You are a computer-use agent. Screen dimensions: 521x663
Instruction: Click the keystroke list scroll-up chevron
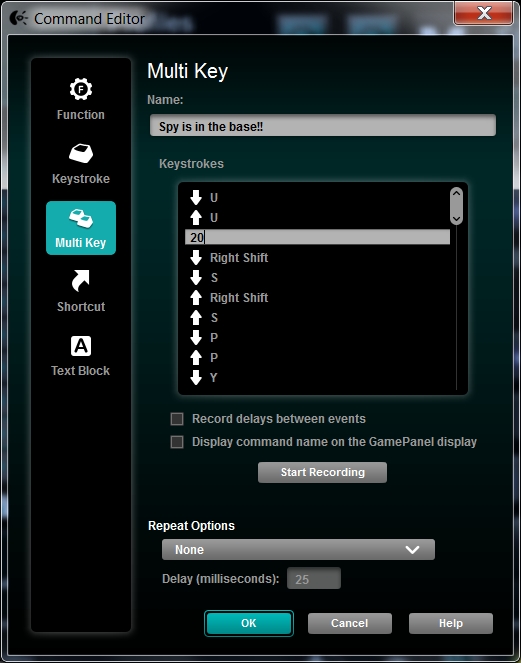coord(456,194)
